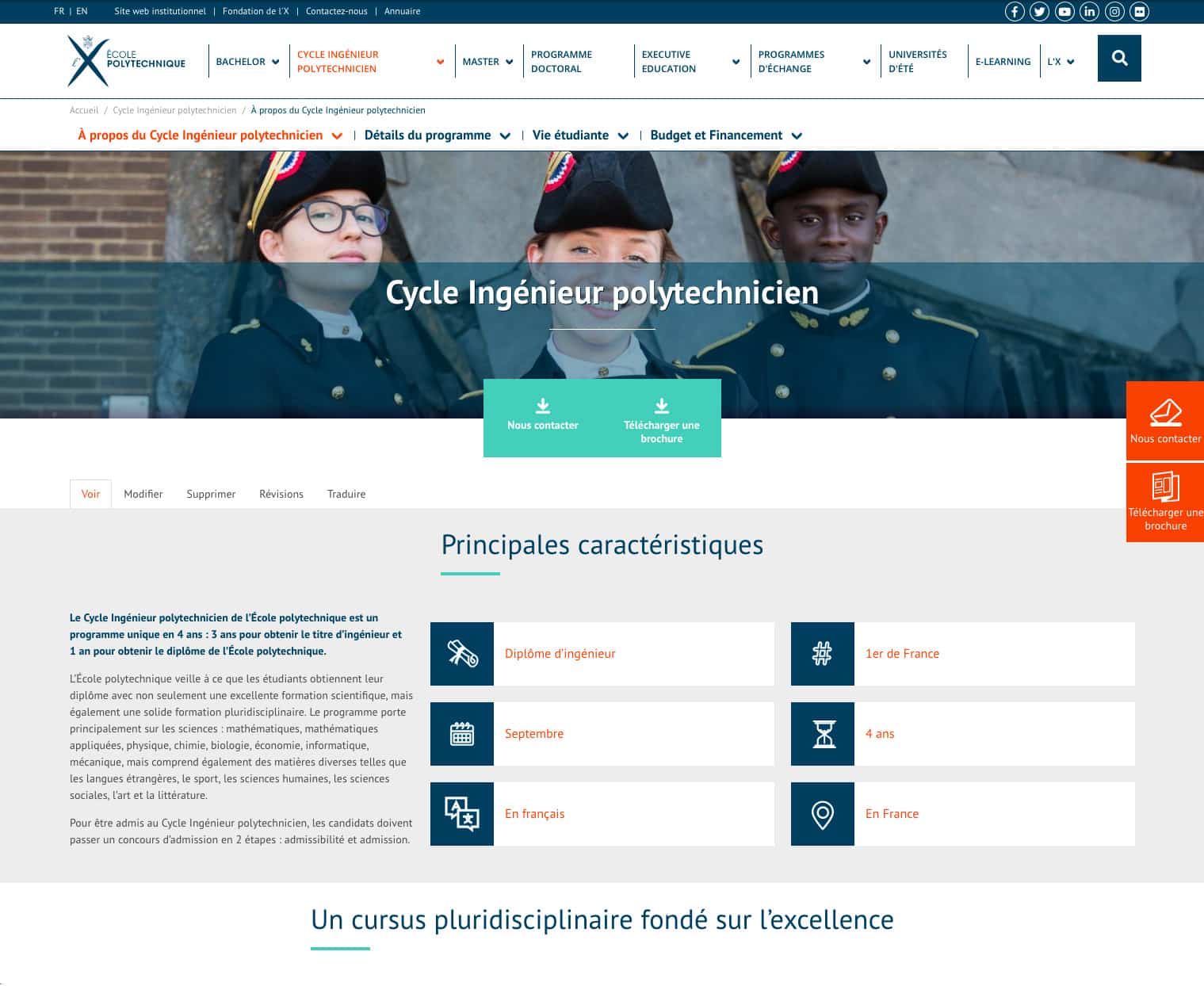The height and width of the screenshot is (986, 1204).
Task: Open the YouTube social icon
Action: pyautogui.click(x=1064, y=12)
